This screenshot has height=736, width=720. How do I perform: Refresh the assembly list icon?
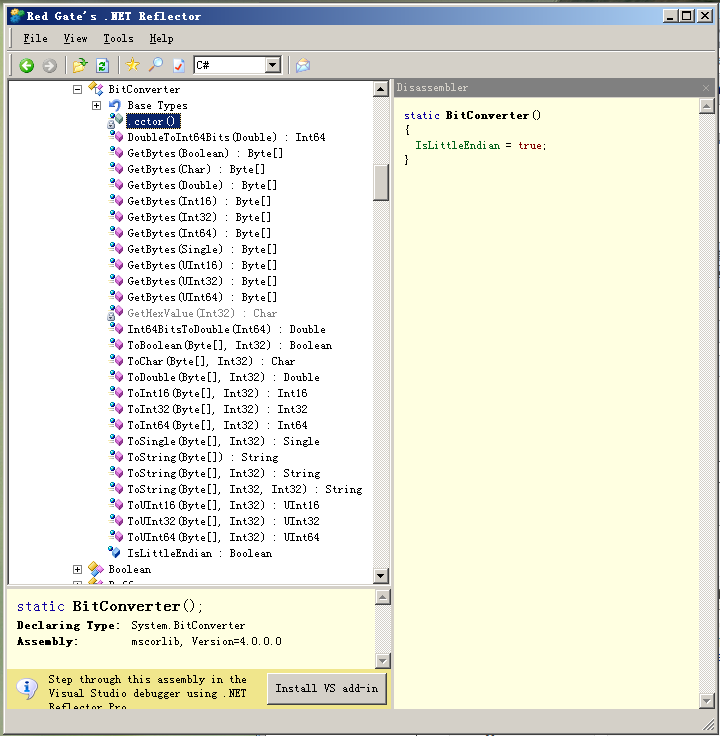[102, 65]
